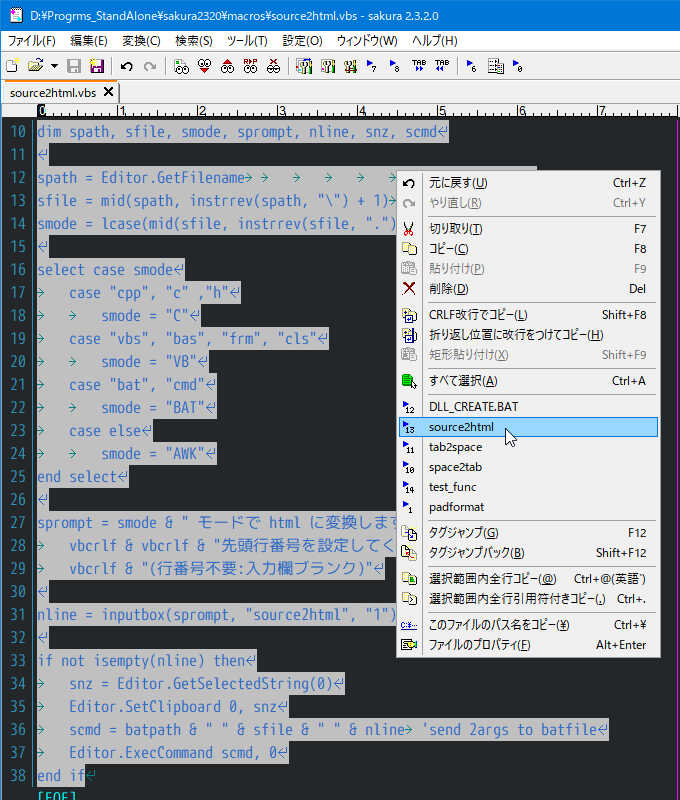Open the ツール(T) menu

[x=247, y=40]
